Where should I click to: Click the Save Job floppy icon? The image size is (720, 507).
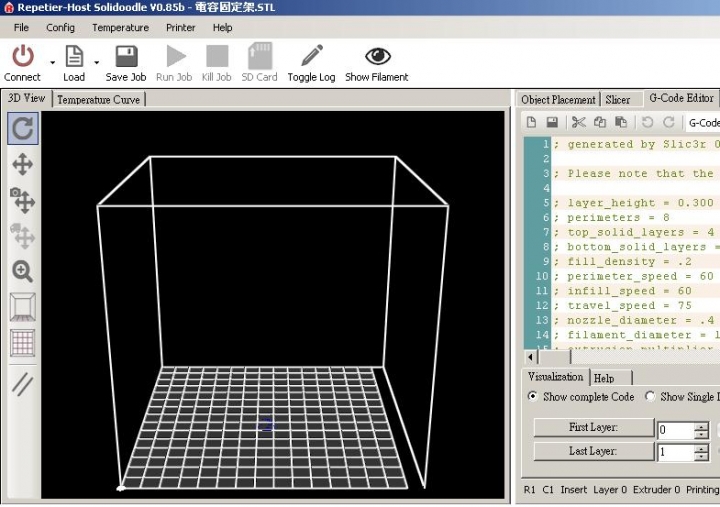126,57
